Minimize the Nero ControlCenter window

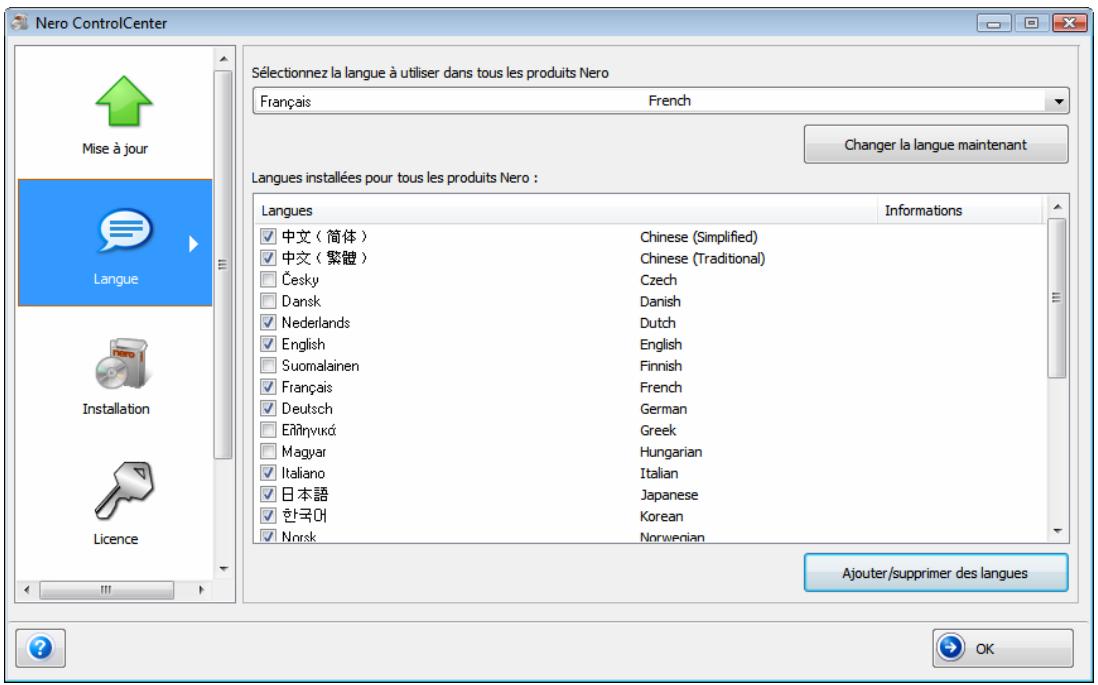pos(993,23)
